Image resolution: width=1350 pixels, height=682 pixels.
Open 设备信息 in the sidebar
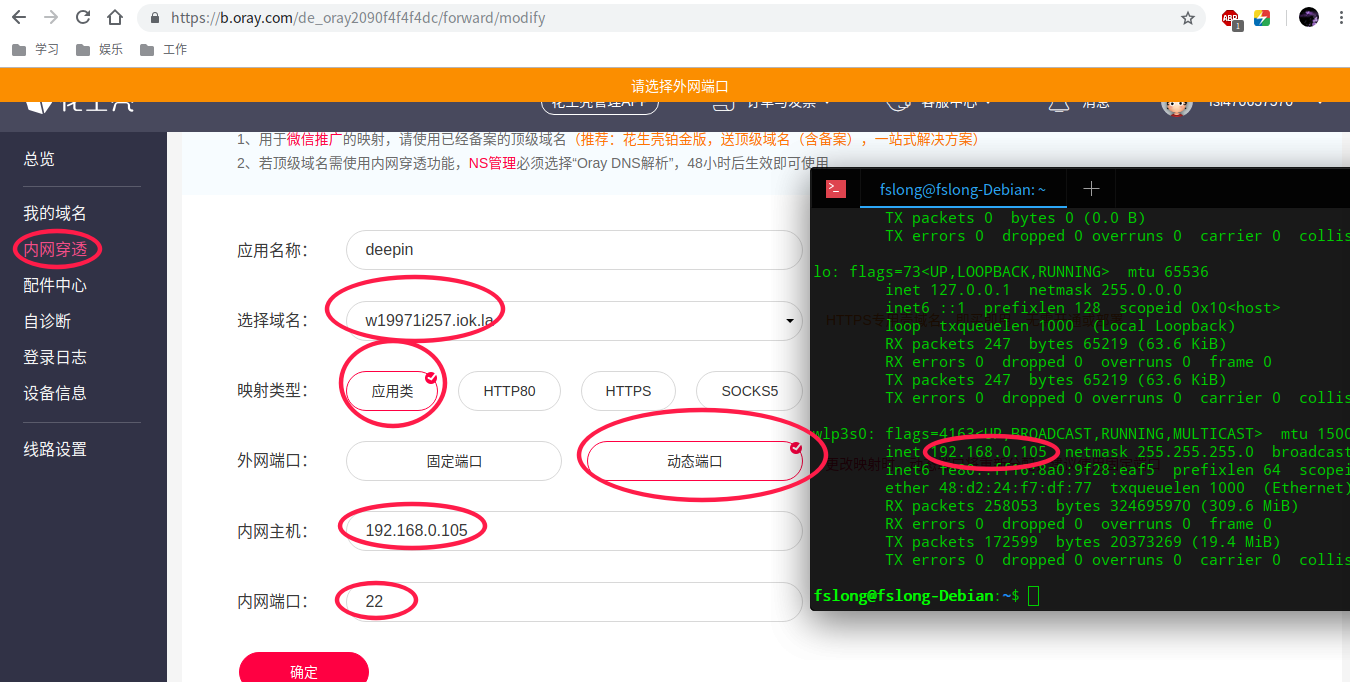point(55,393)
